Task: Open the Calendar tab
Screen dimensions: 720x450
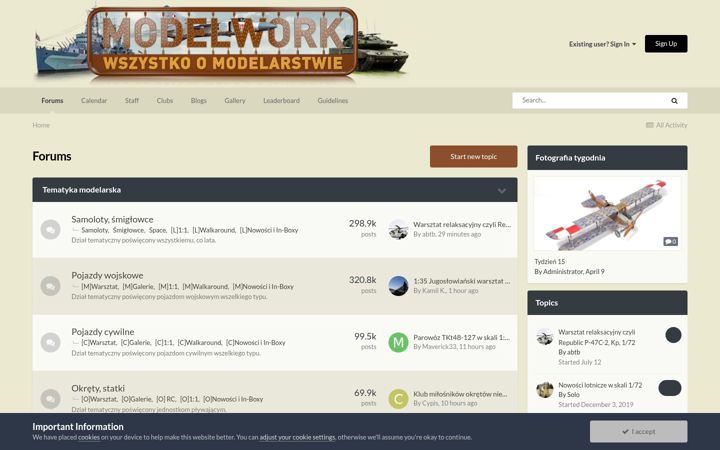Action: [x=94, y=101]
